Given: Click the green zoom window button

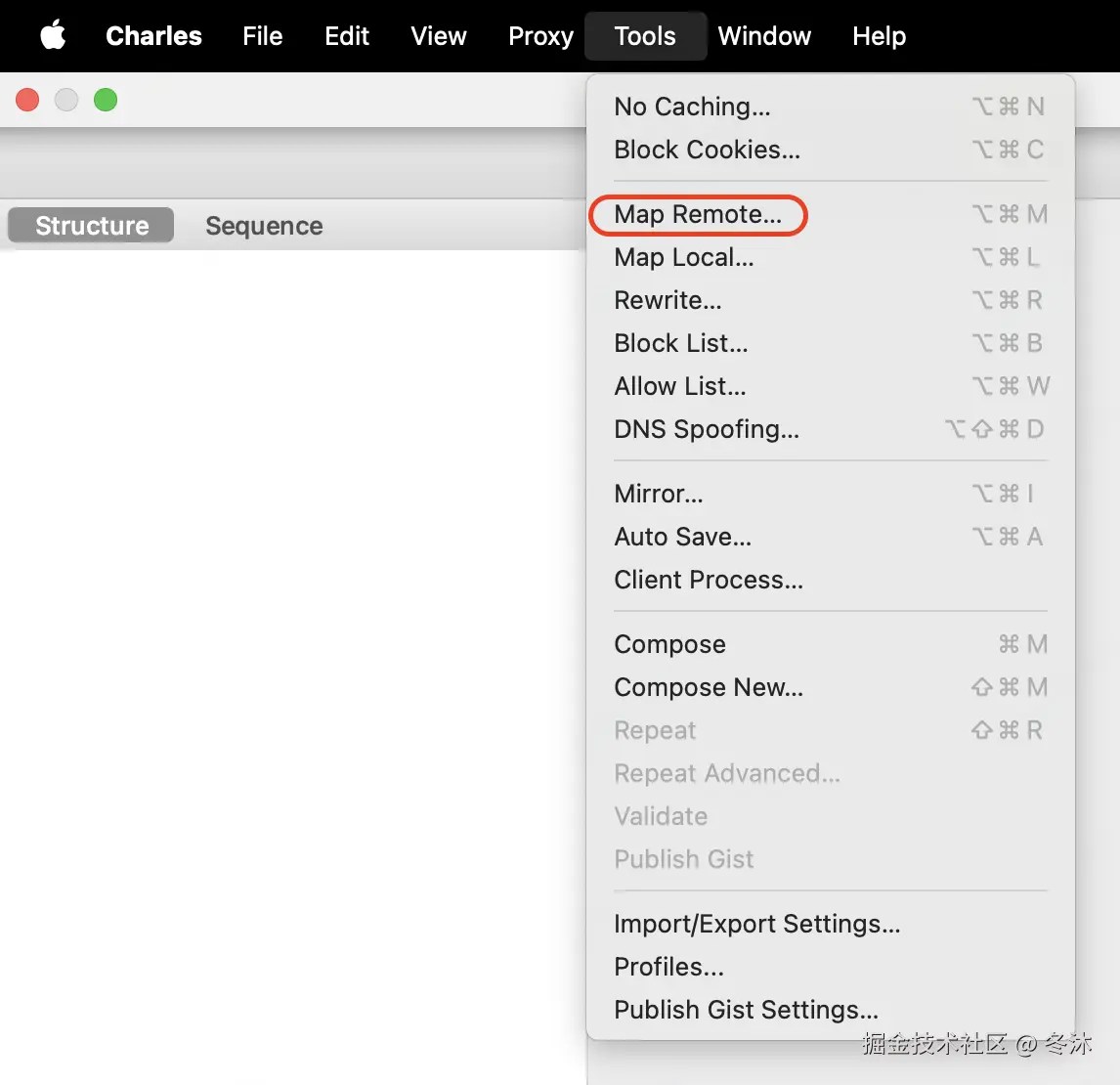Looking at the screenshot, I should 106,100.
